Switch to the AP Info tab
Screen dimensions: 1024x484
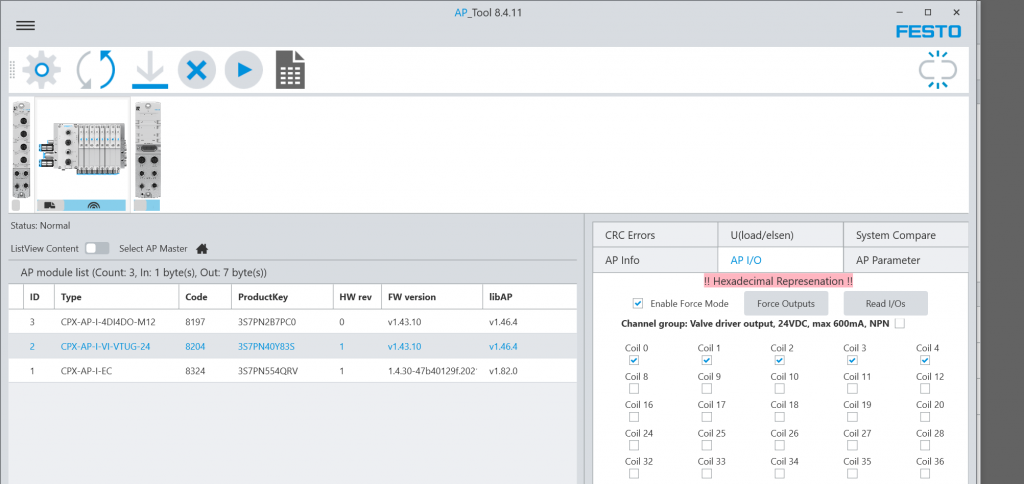pyautogui.click(x=654, y=260)
